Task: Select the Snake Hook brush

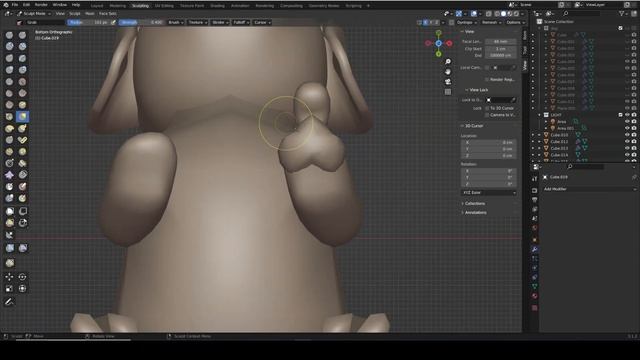Action: click(22, 128)
